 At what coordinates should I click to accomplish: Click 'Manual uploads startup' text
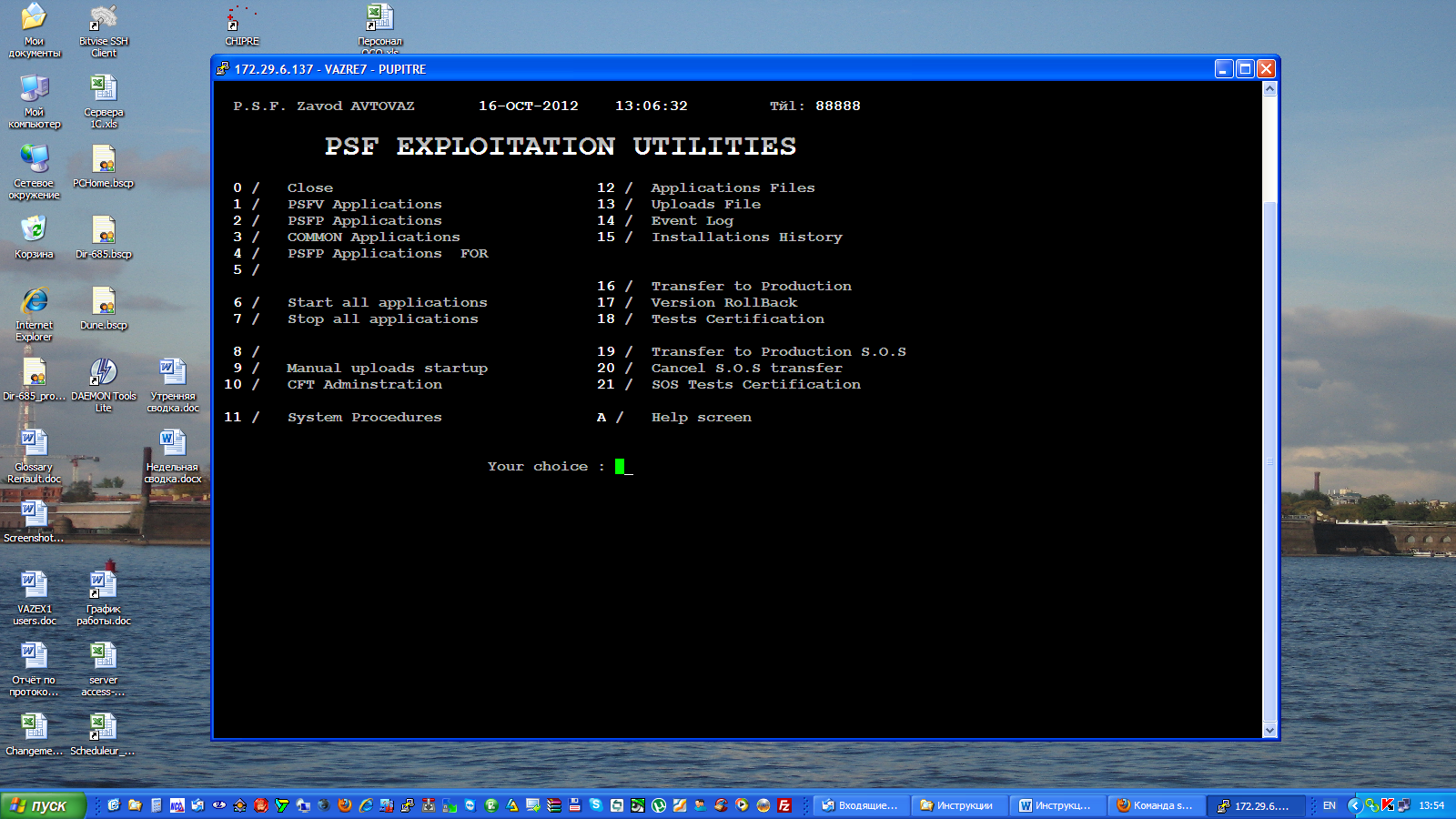[387, 368]
